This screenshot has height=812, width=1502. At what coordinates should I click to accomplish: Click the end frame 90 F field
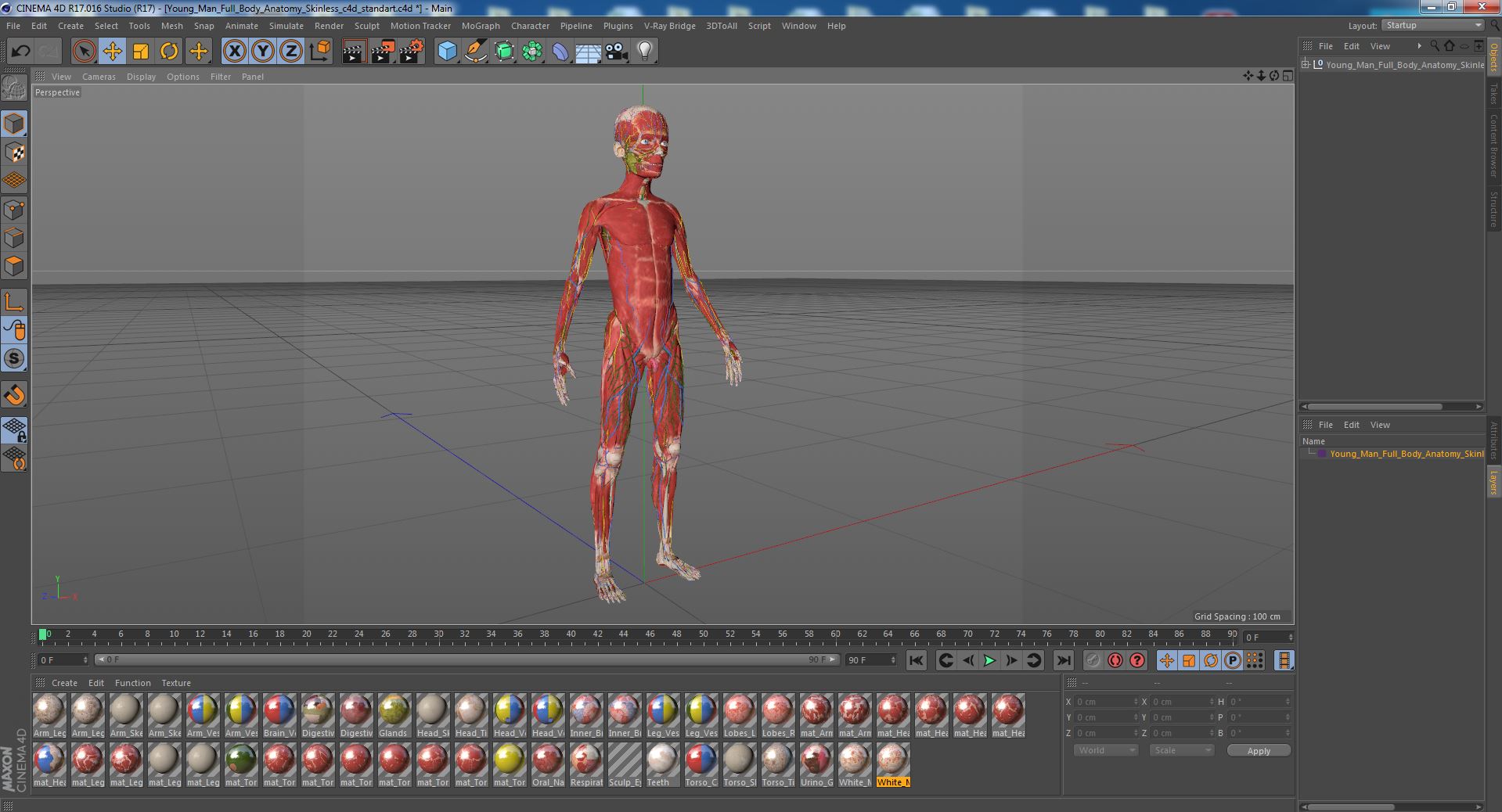(x=870, y=660)
